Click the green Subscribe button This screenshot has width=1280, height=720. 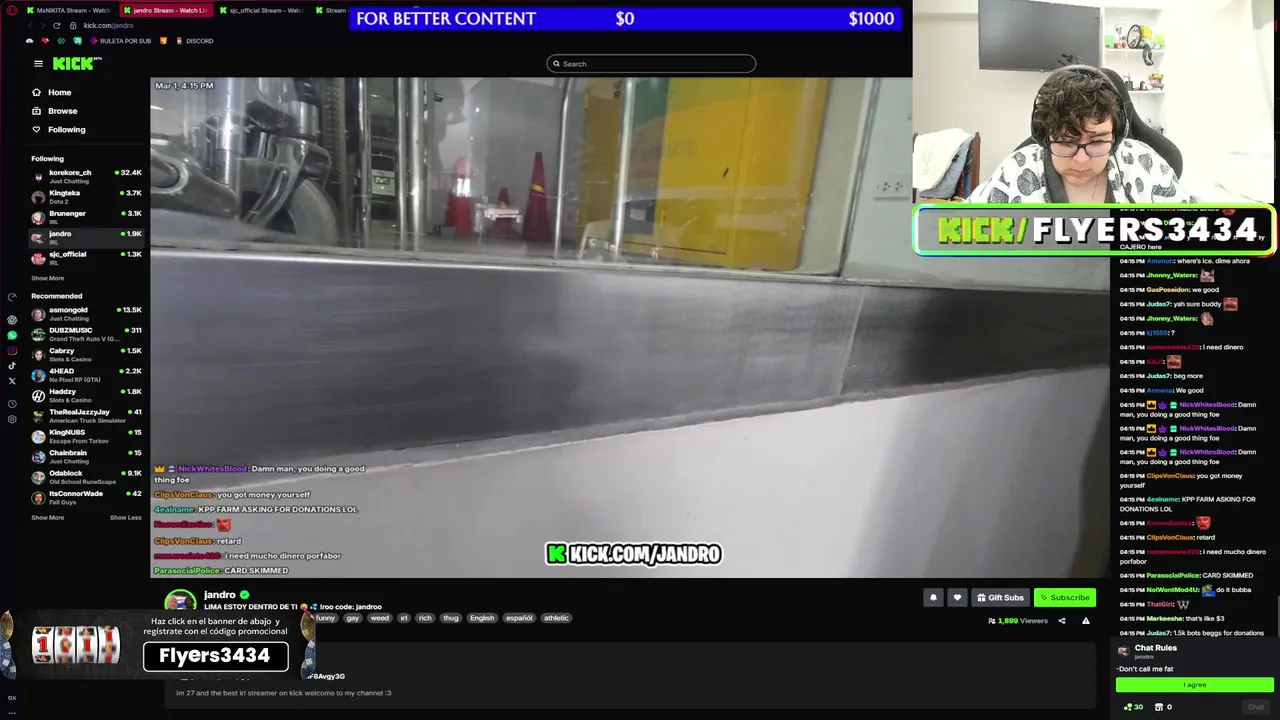pyautogui.click(x=1064, y=598)
